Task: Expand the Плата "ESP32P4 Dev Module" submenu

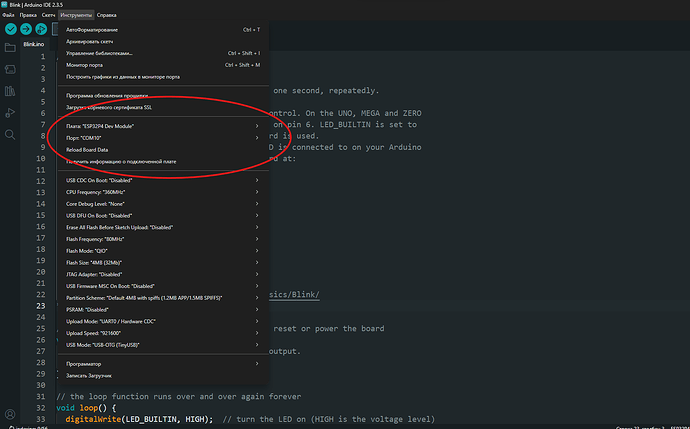Action: pyautogui.click(x=163, y=126)
